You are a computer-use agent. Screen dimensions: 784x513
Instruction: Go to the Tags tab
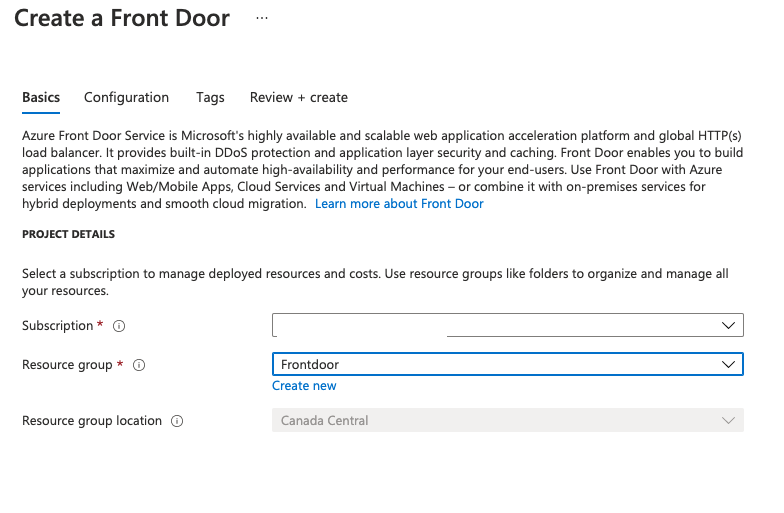point(210,97)
